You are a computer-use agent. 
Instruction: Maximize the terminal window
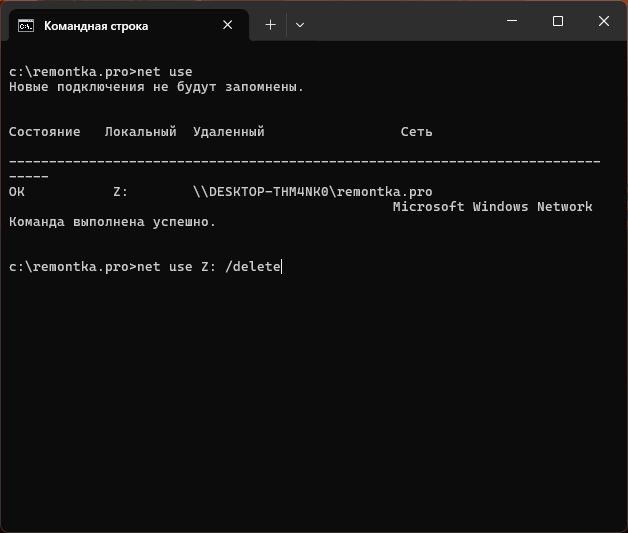[x=558, y=21]
